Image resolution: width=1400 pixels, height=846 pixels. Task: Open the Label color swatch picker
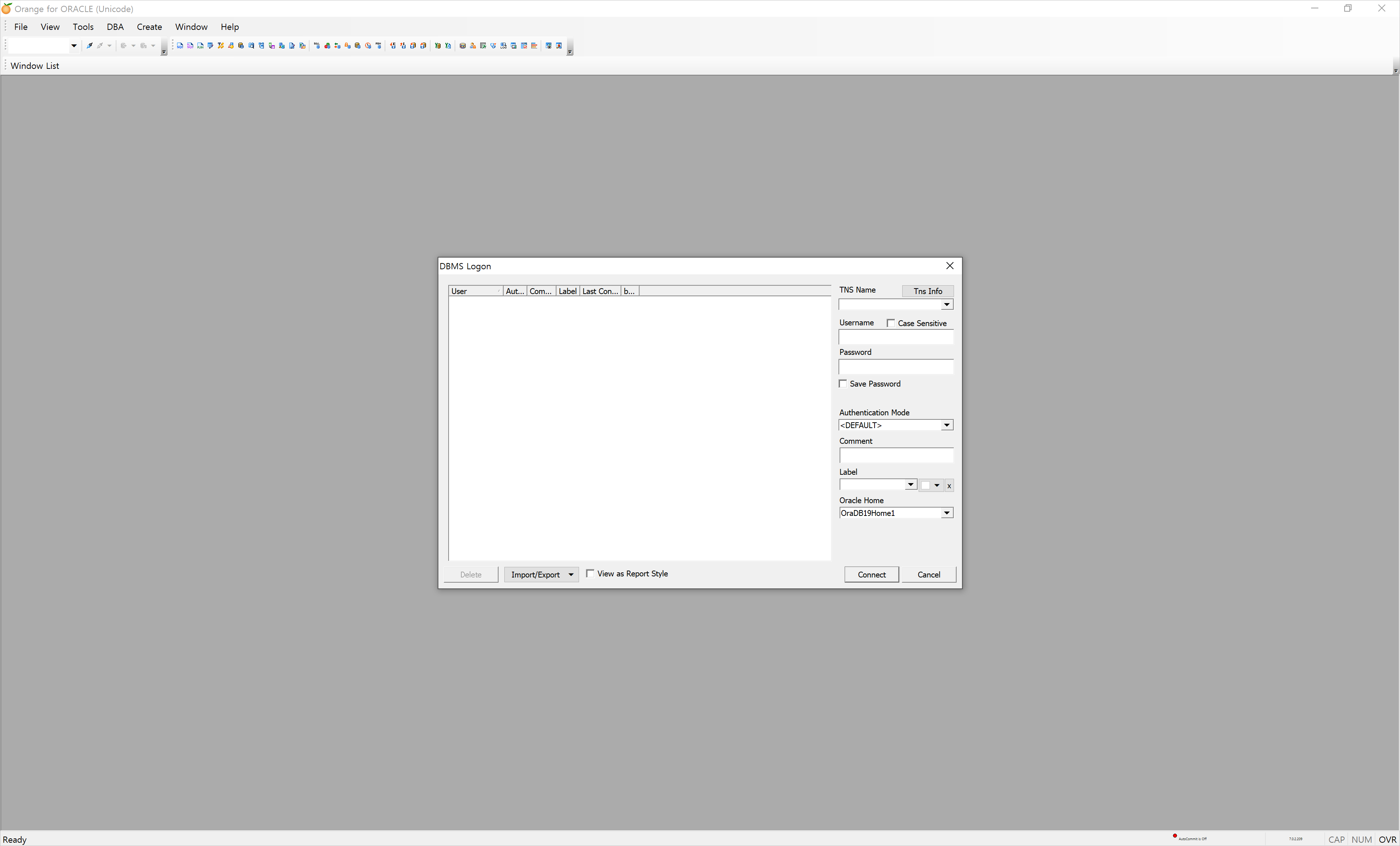coord(931,485)
